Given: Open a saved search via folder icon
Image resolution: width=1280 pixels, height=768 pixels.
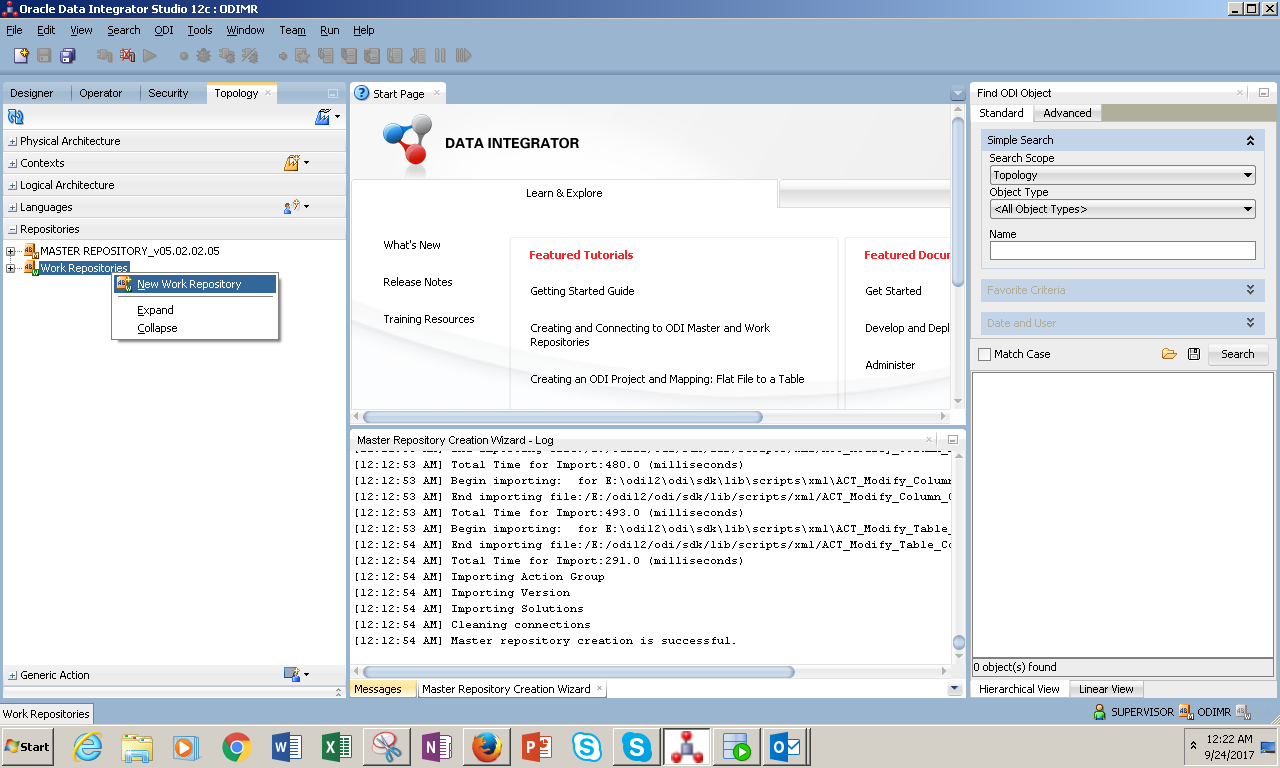Looking at the screenshot, I should click(1169, 353).
